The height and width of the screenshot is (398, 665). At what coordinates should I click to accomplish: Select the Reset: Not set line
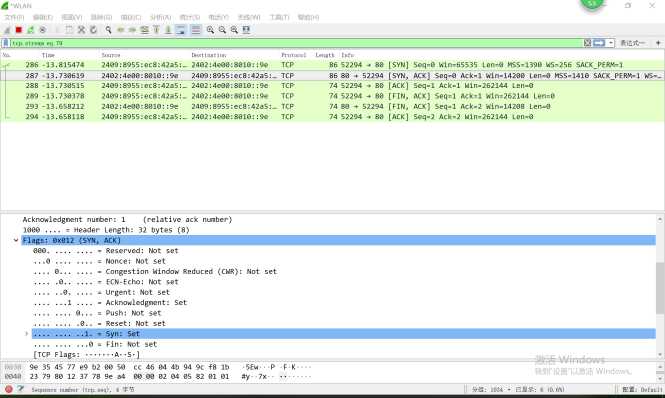pyautogui.click(x=99, y=323)
